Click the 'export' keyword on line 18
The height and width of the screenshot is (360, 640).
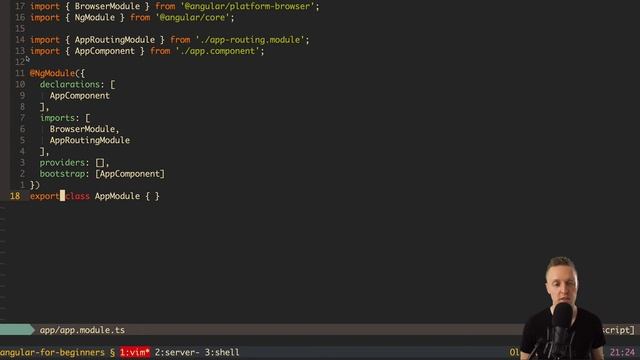44,196
